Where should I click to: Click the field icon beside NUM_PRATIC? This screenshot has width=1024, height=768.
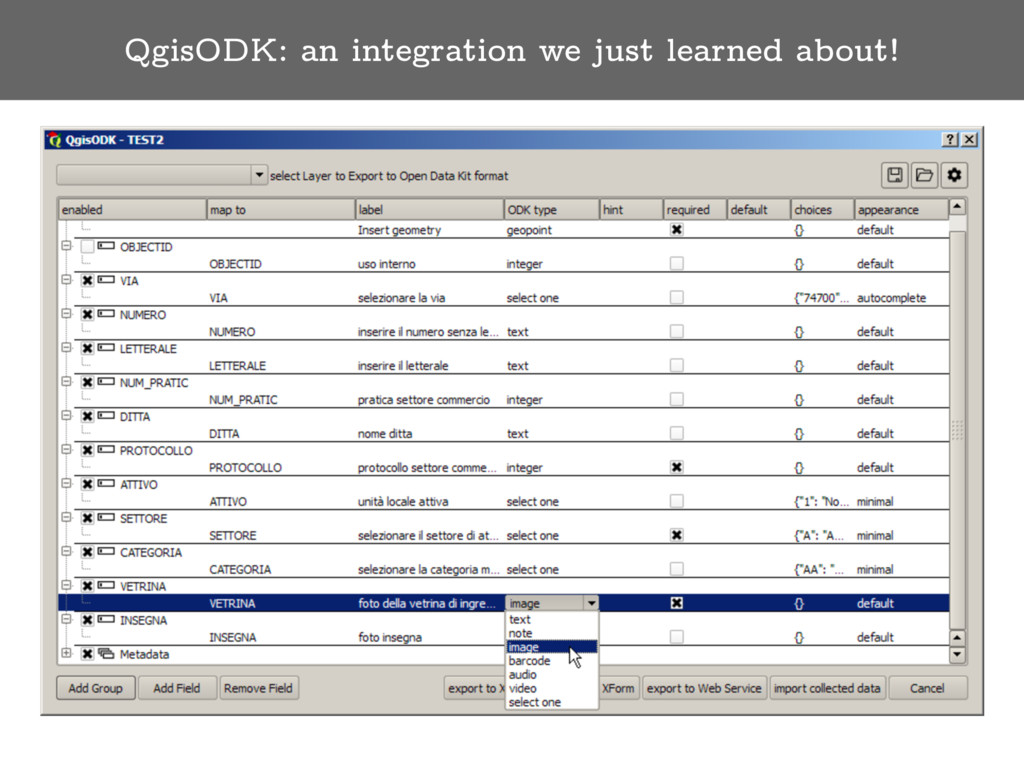click(x=106, y=382)
